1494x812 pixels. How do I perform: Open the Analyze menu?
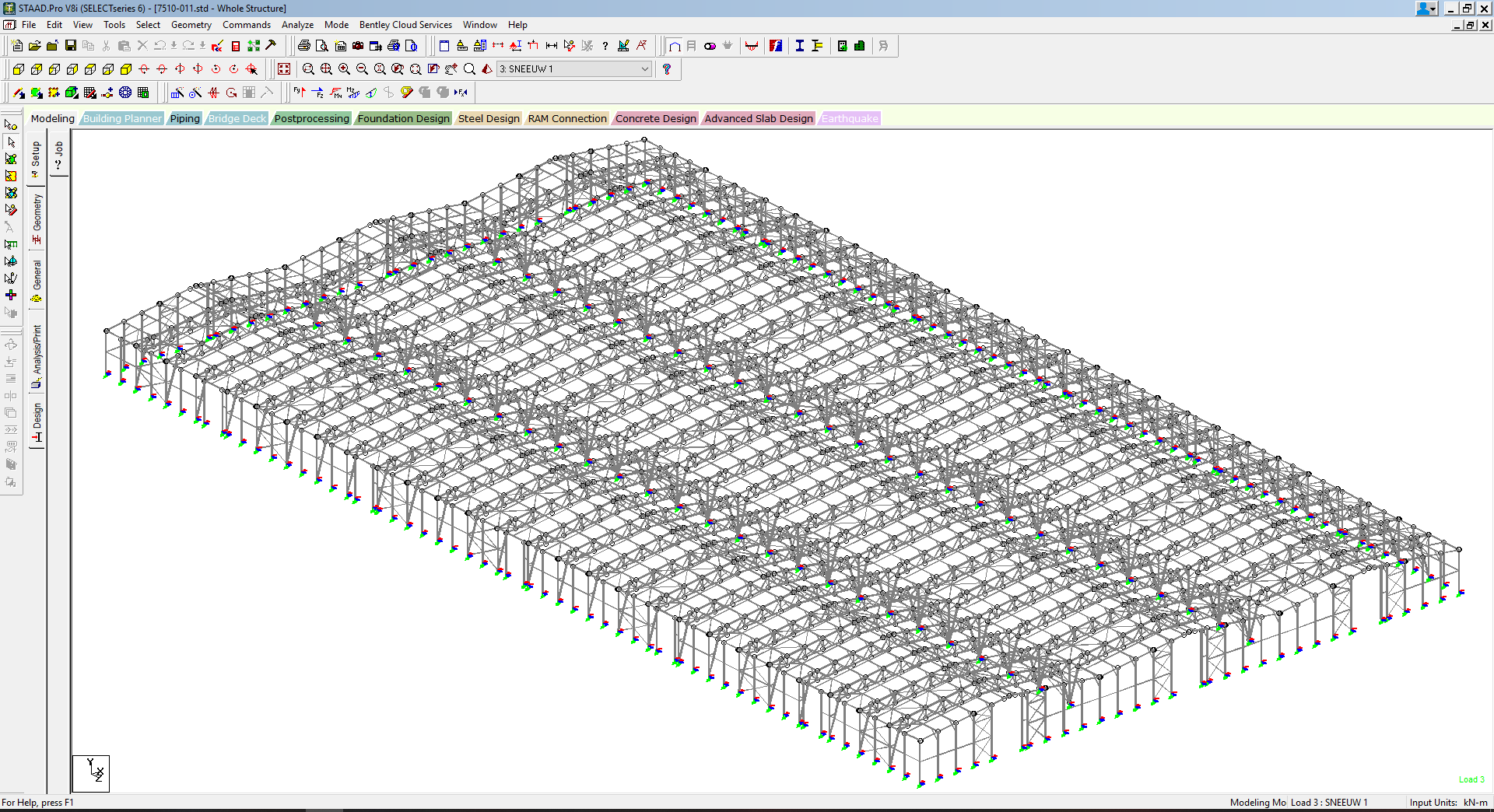[x=297, y=25]
